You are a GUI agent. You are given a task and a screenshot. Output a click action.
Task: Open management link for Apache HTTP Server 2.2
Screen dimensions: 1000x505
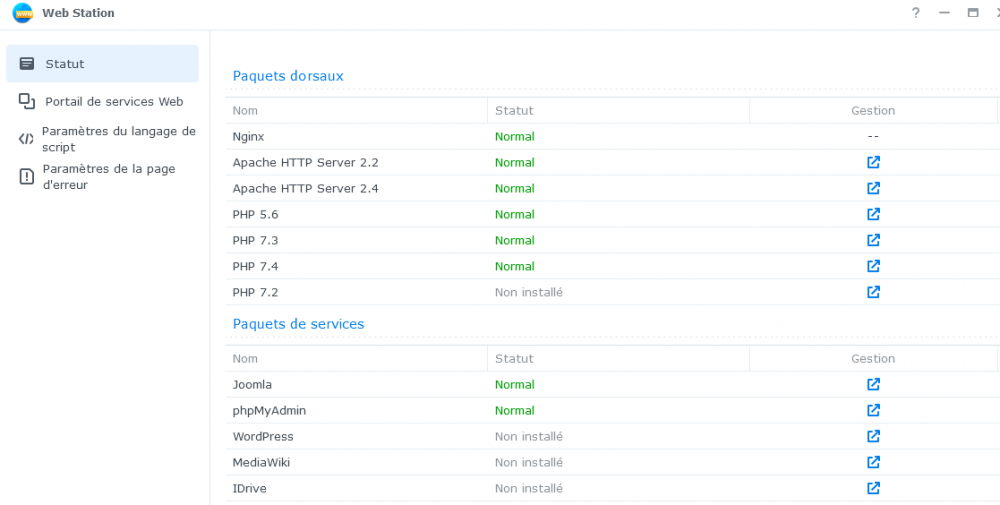pyautogui.click(x=873, y=162)
